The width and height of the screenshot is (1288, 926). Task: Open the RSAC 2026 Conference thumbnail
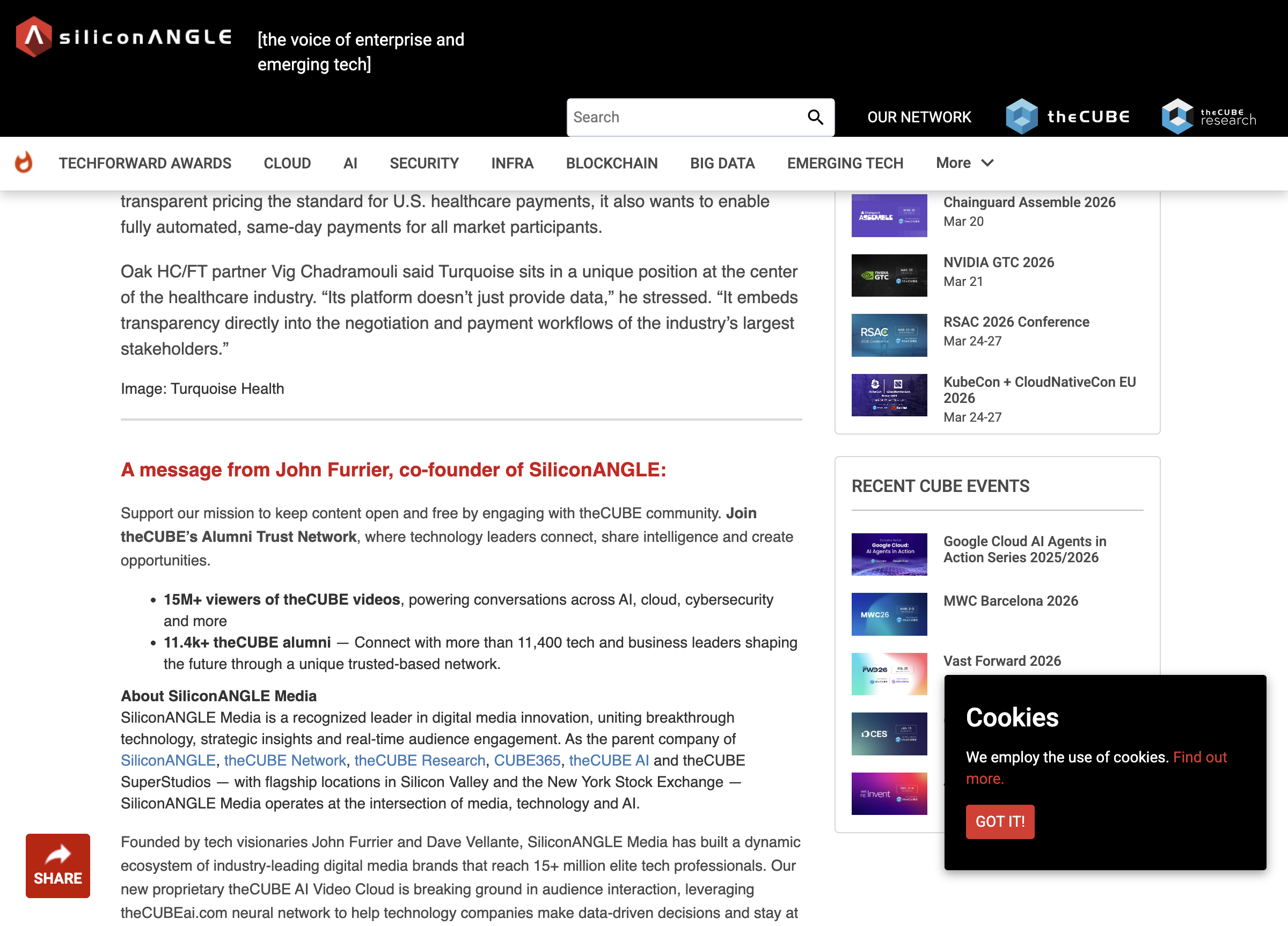point(889,335)
